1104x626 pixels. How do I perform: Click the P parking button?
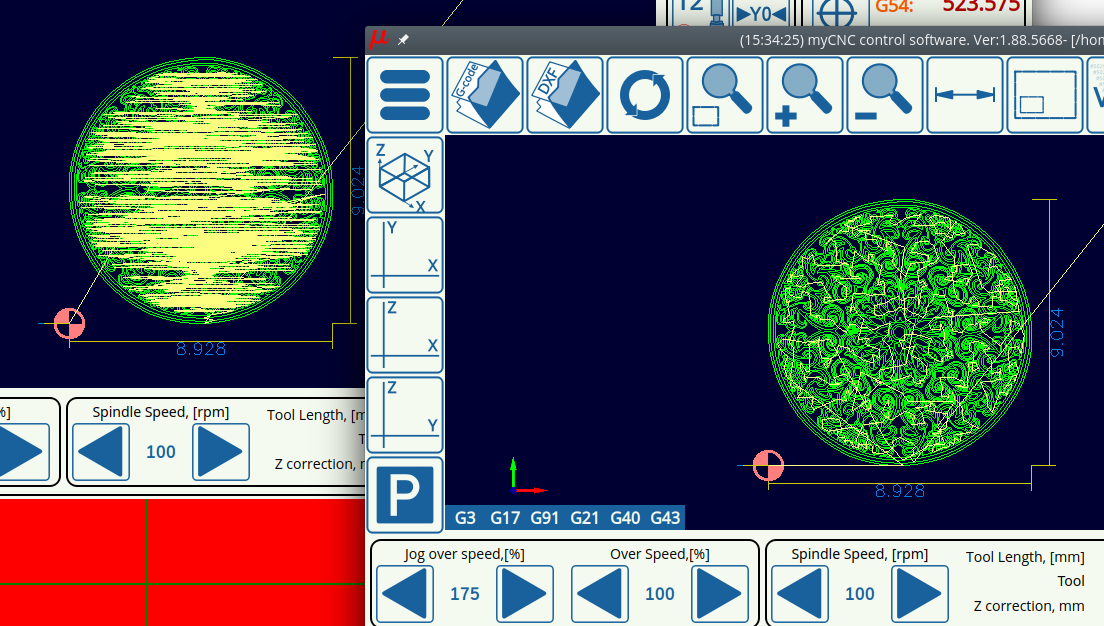(x=405, y=495)
